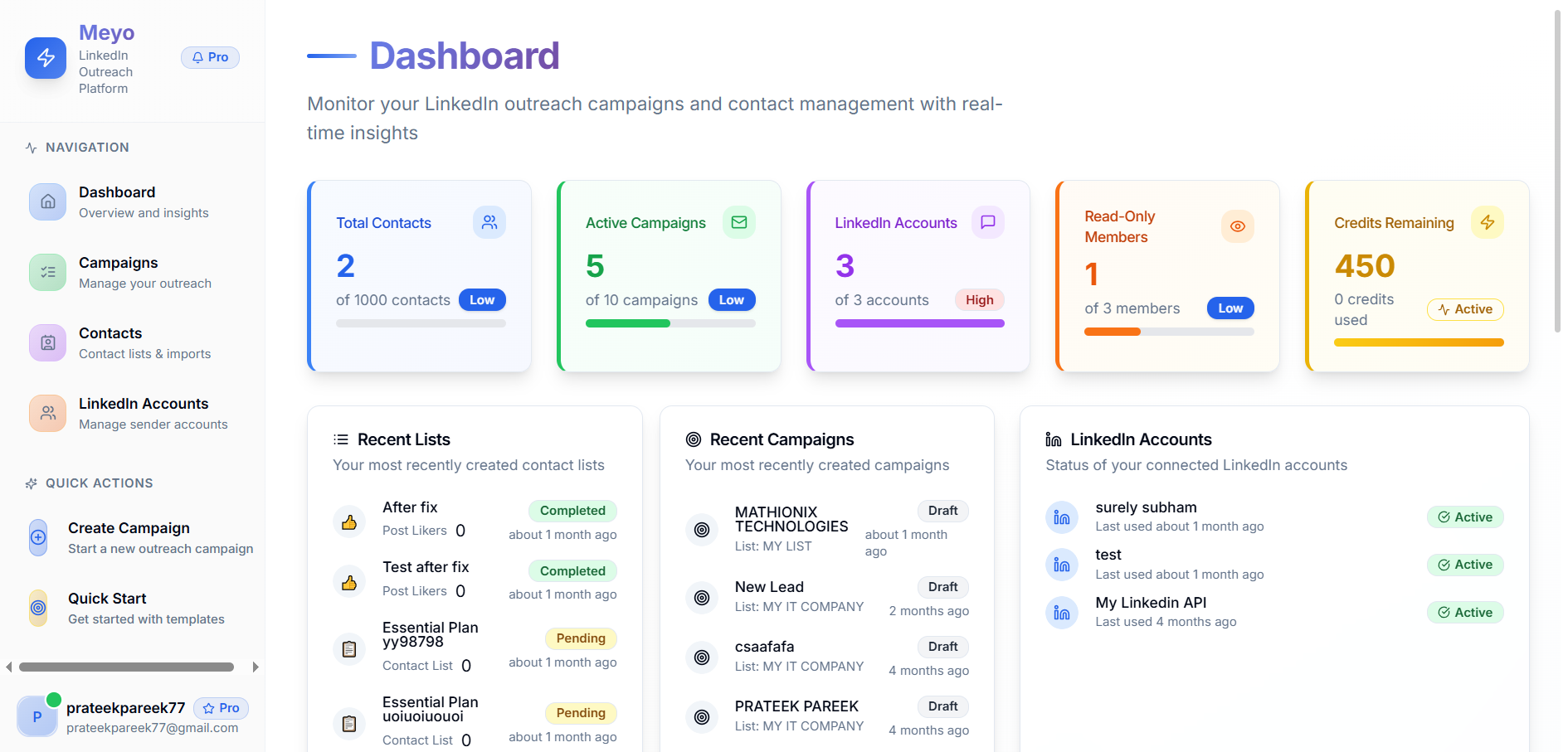The width and height of the screenshot is (1568, 752).
Task: Click the Active Campaigns progress bar
Action: [x=670, y=323]
